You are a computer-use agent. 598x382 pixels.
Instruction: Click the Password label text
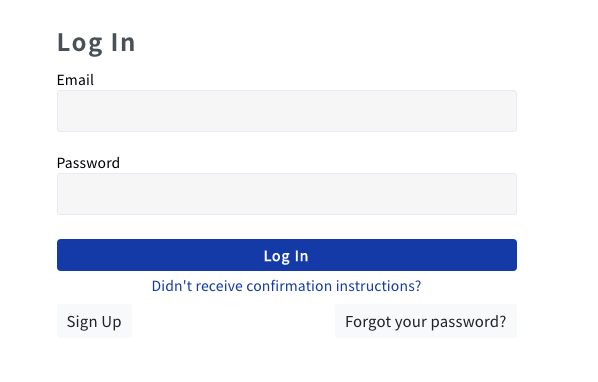tap(88, 163)
